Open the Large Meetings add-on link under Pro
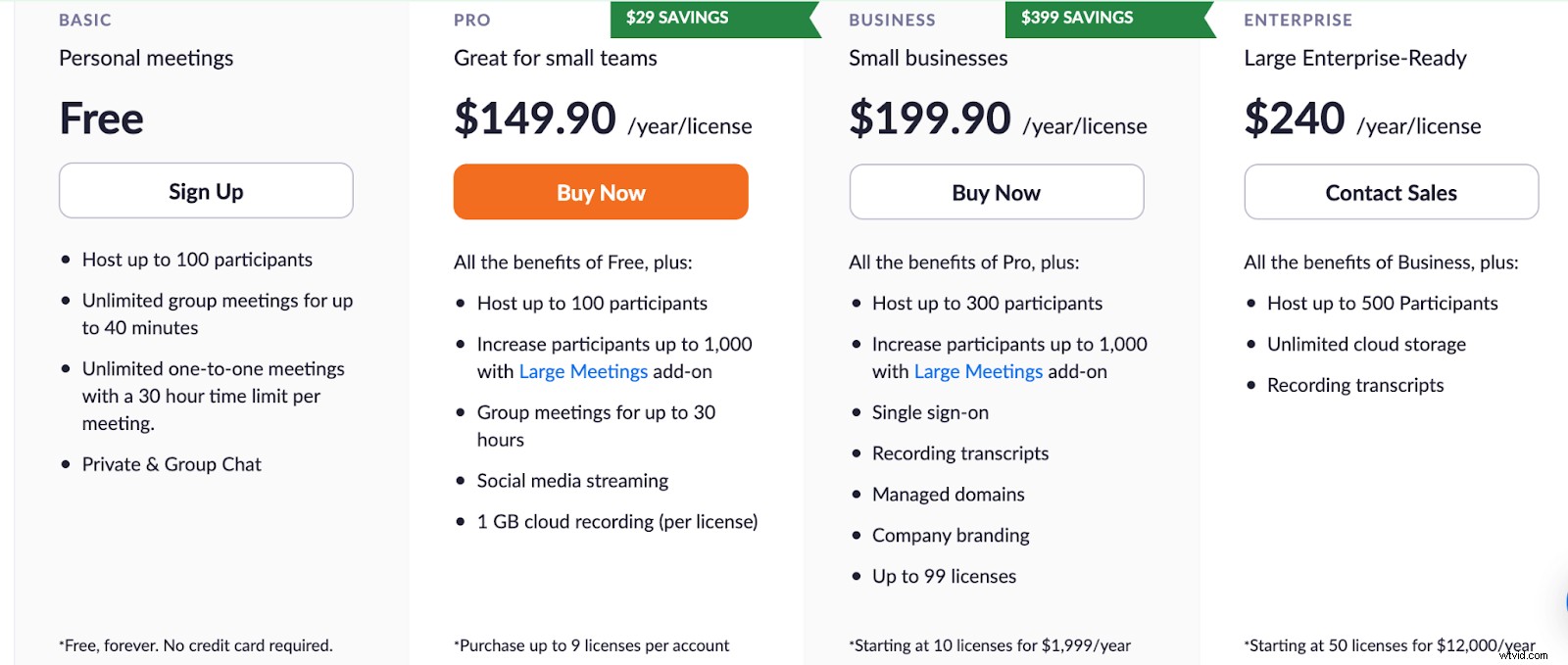The image size is (1568, 665). point(582,371)
